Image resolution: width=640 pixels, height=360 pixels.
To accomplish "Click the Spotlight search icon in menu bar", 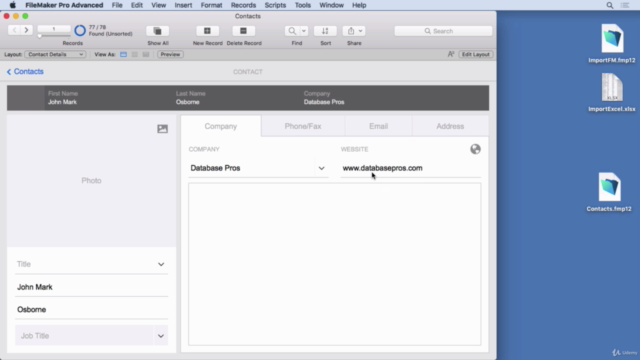I will (609, 5).
